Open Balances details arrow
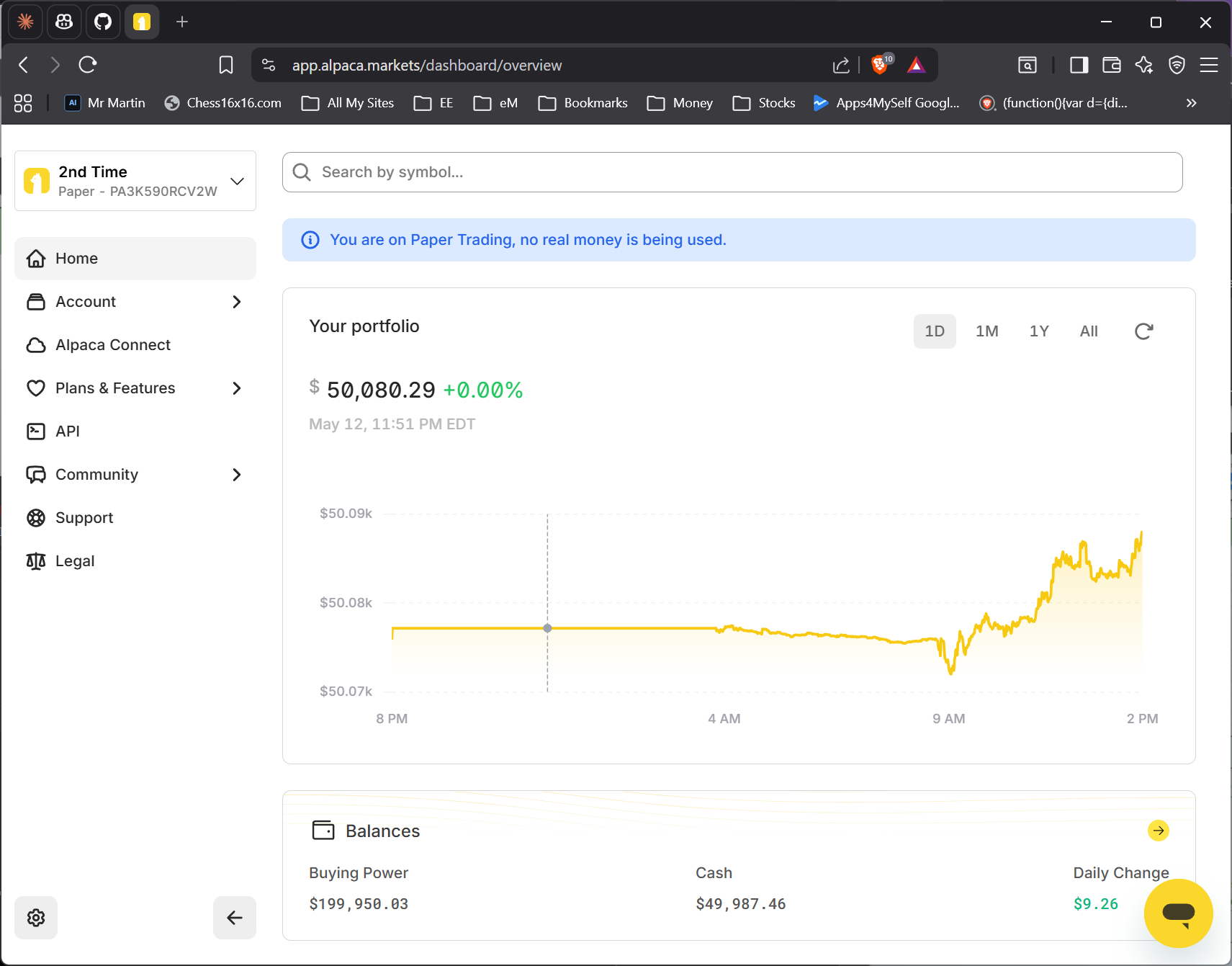 click(x=1159, y=831)
